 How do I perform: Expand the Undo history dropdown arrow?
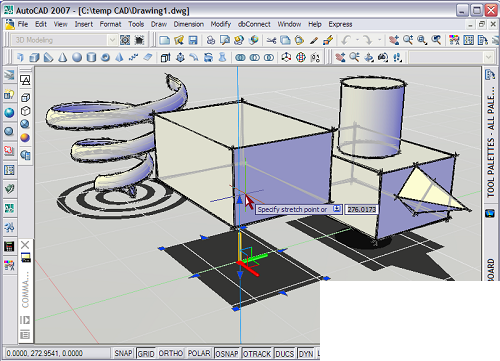[x=357, y=40]
